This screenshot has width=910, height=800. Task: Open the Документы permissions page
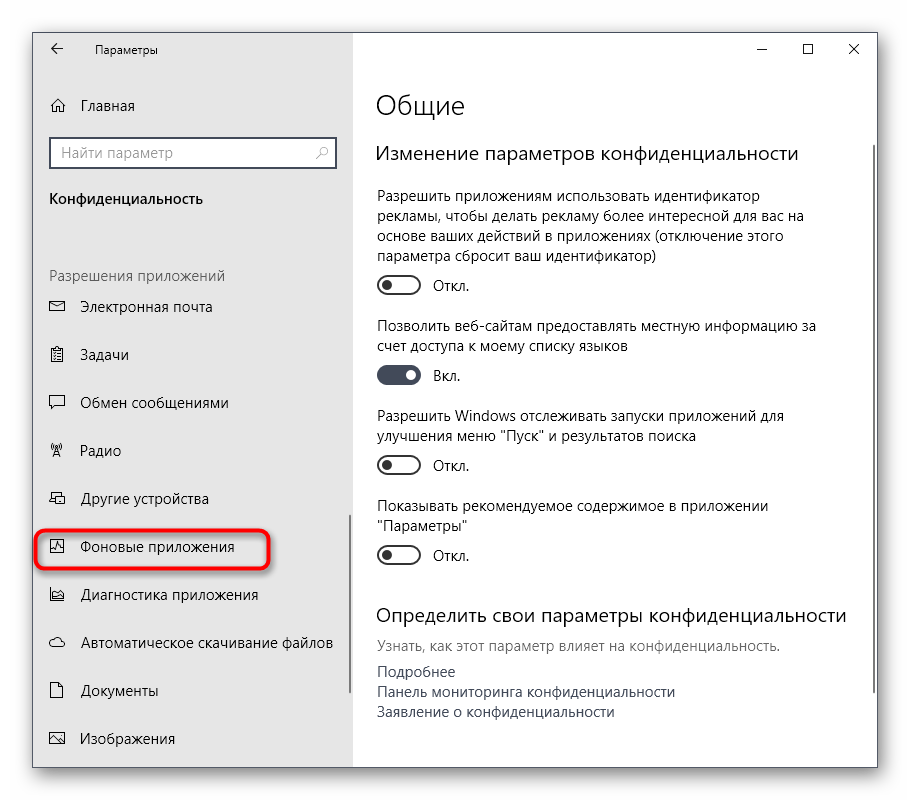[119, 691]
